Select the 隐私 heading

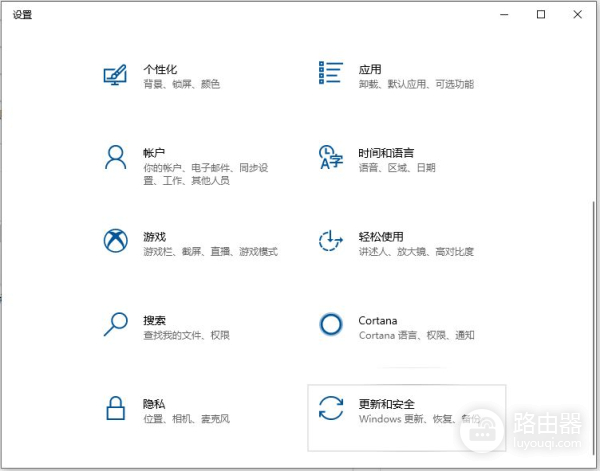tap(154, 404)
